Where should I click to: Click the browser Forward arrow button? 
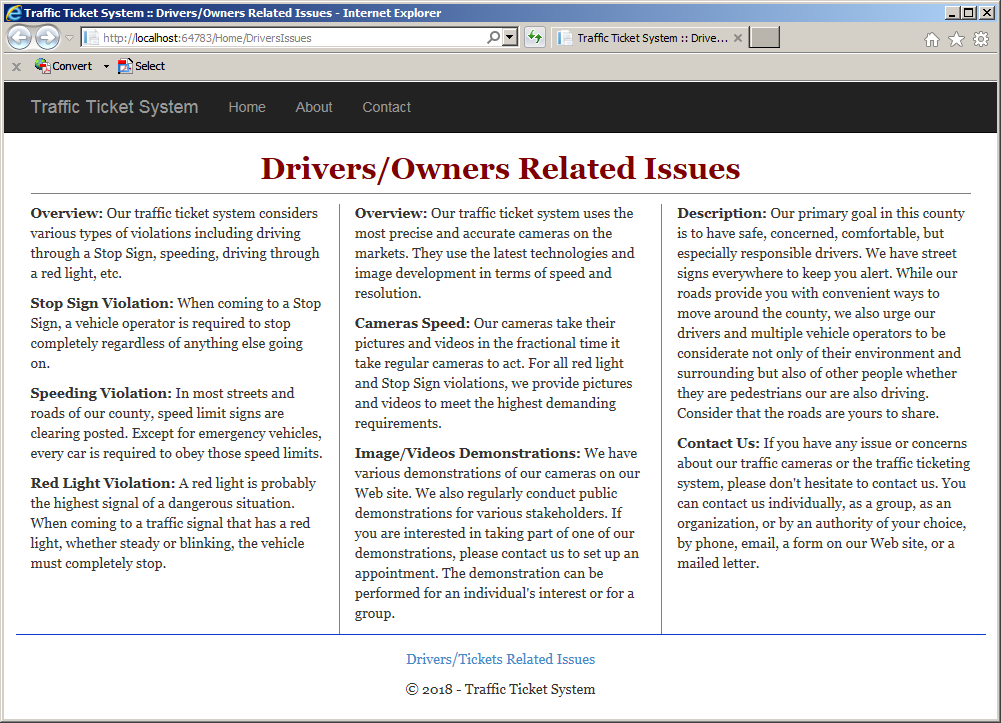pos(47,38)
